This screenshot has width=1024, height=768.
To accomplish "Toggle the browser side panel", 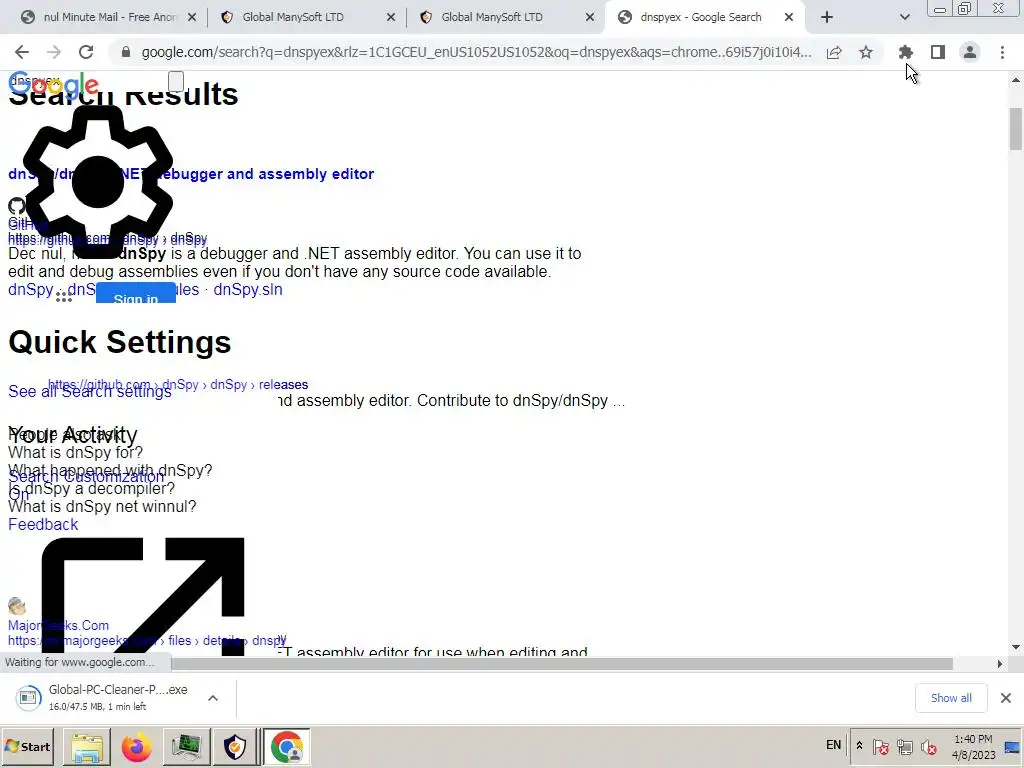I will coord(938,52).
